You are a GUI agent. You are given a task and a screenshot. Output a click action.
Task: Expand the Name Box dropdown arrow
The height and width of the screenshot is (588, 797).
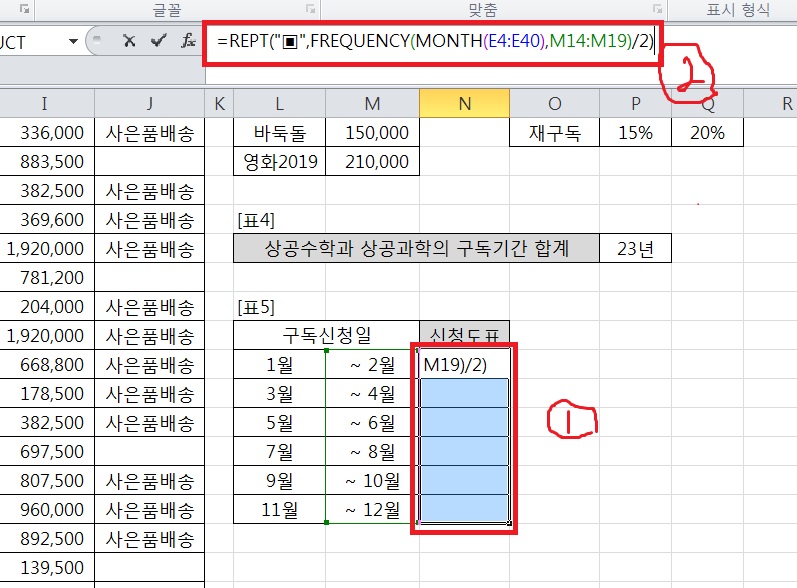point(72,41)
